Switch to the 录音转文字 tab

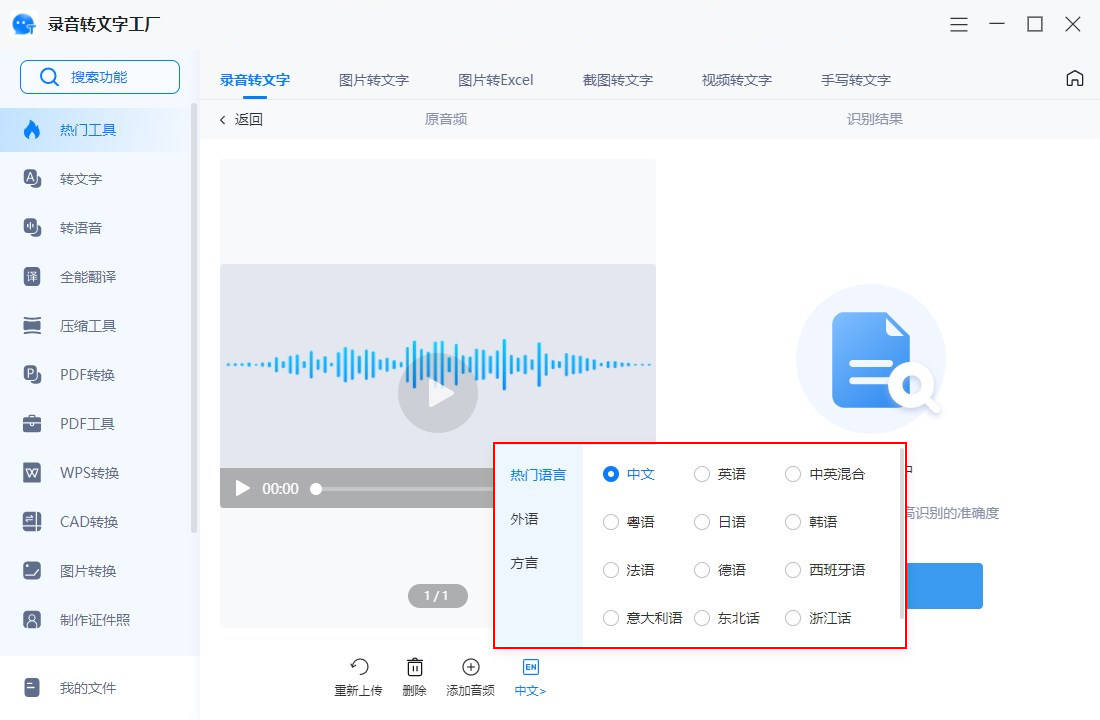[x=255, y=80]
